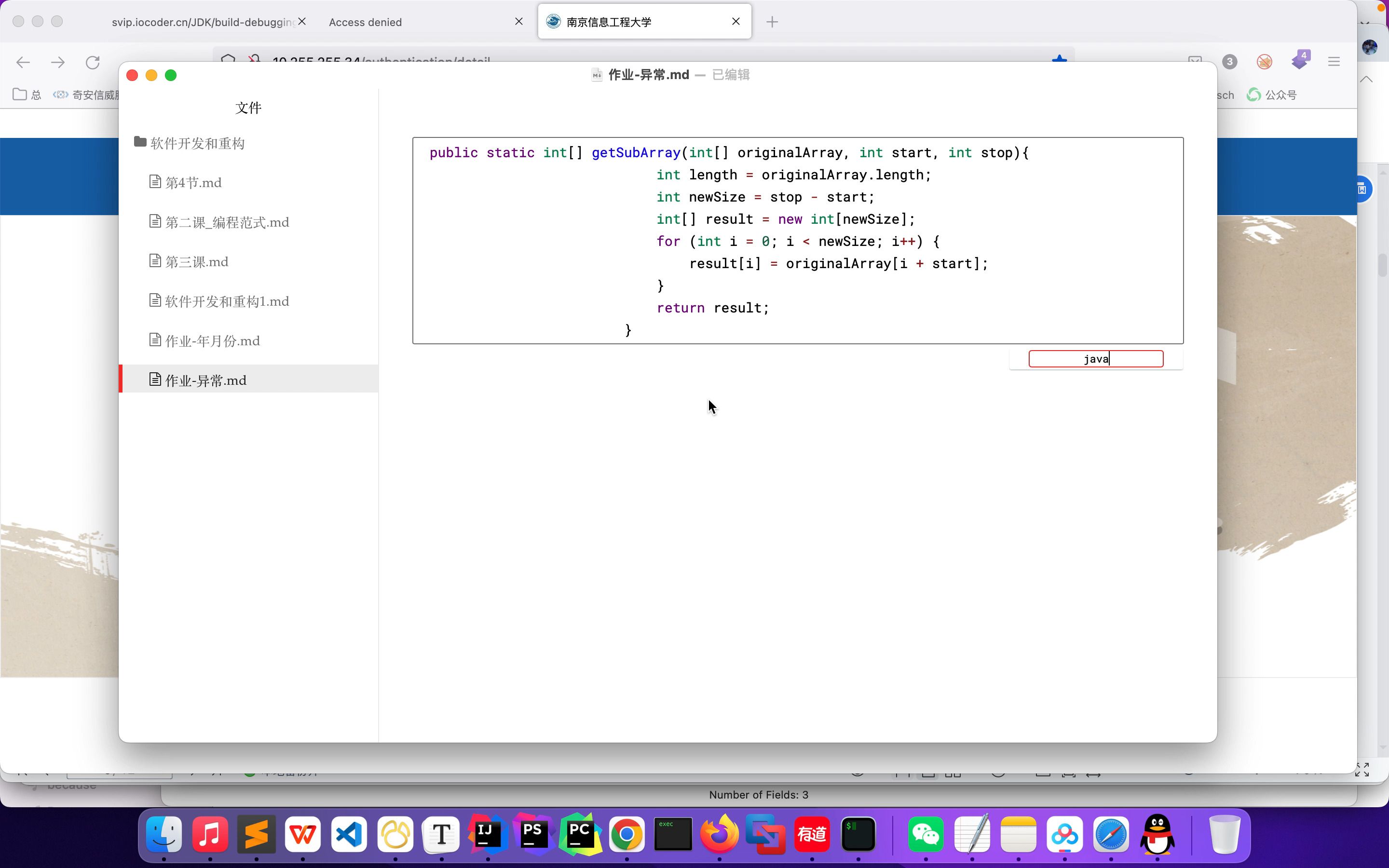The width and height of the screenshot is (1389, 868).
Task: Open Youdao dictionary in the Dock
Action: click(x=812, y=834)
